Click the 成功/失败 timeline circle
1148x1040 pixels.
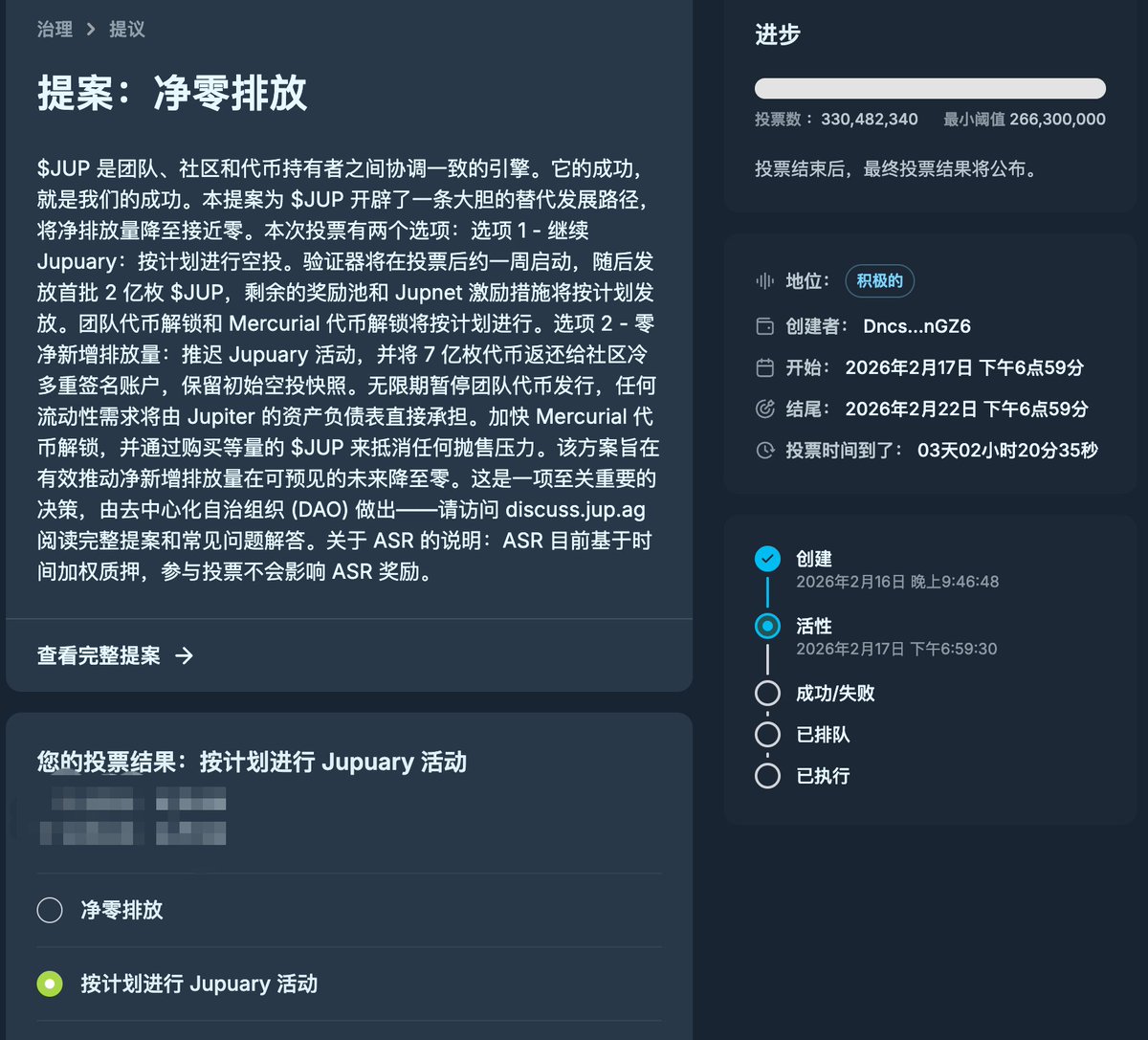point(767,694)
